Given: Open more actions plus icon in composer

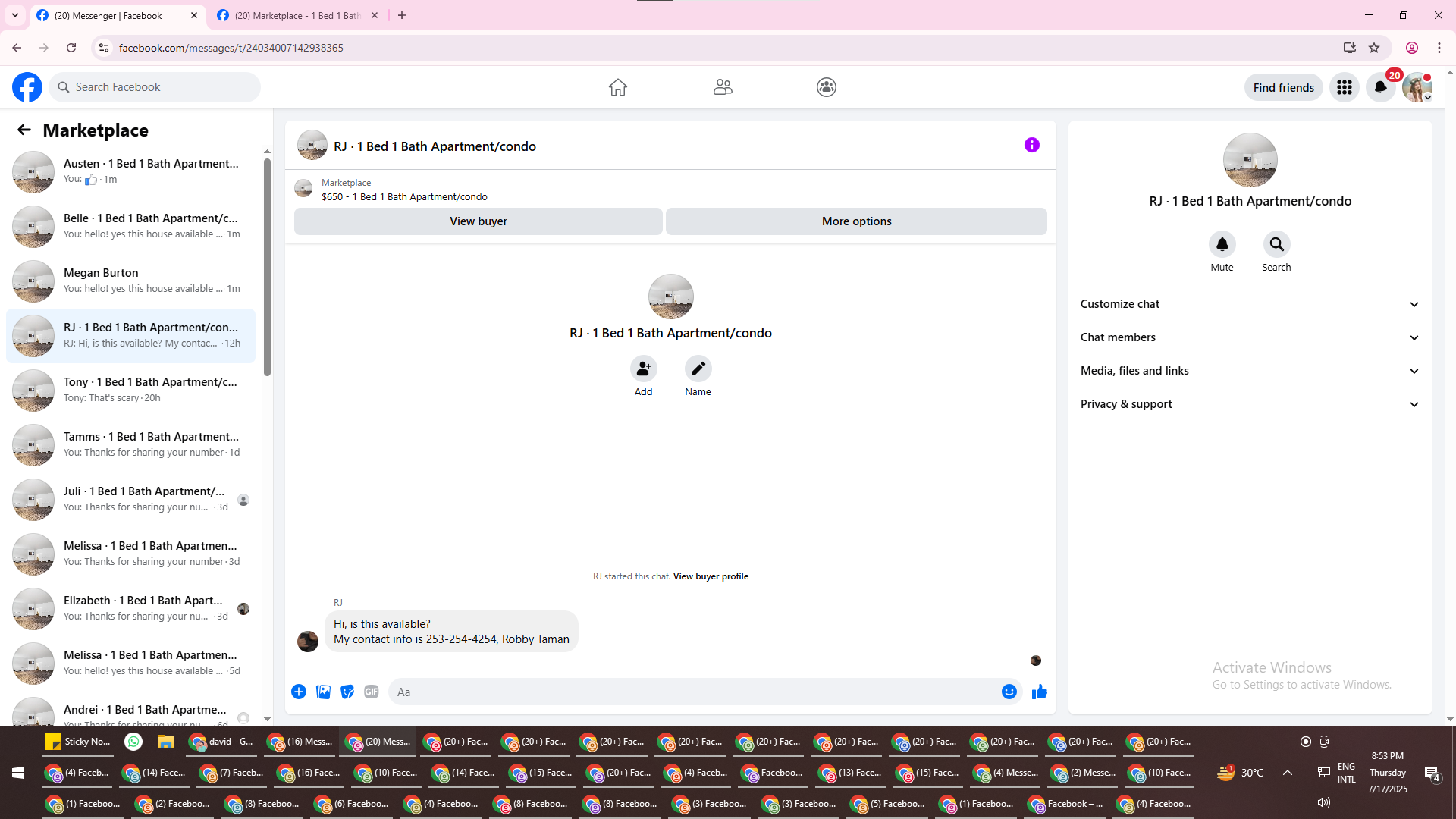Looking at the screenshot, I should (x=299, y=692).
